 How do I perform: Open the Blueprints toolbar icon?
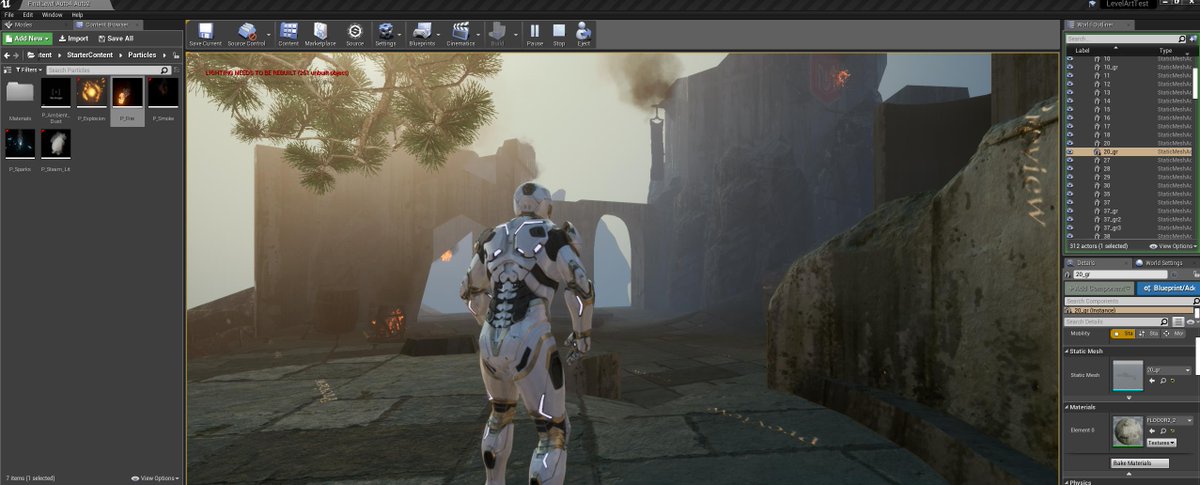point(422,34)
